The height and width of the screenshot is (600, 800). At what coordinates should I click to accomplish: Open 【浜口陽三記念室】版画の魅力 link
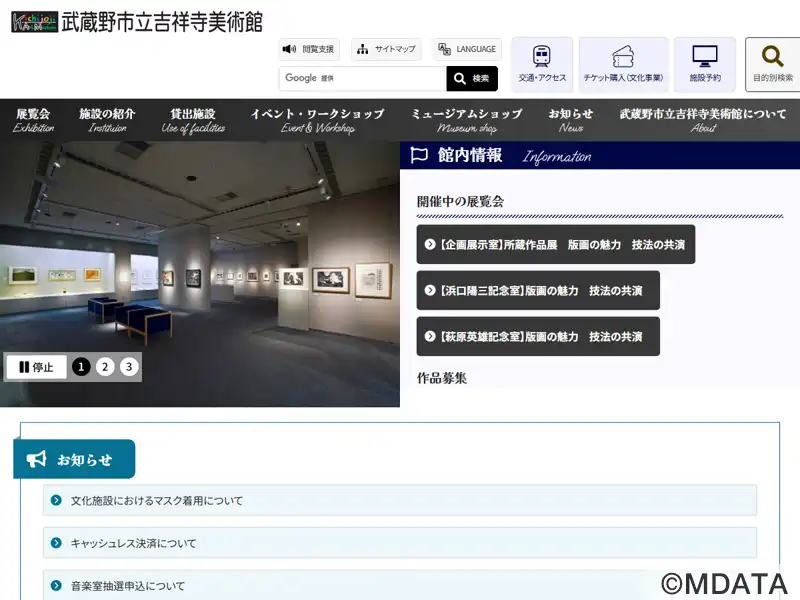tap(538, 290)
